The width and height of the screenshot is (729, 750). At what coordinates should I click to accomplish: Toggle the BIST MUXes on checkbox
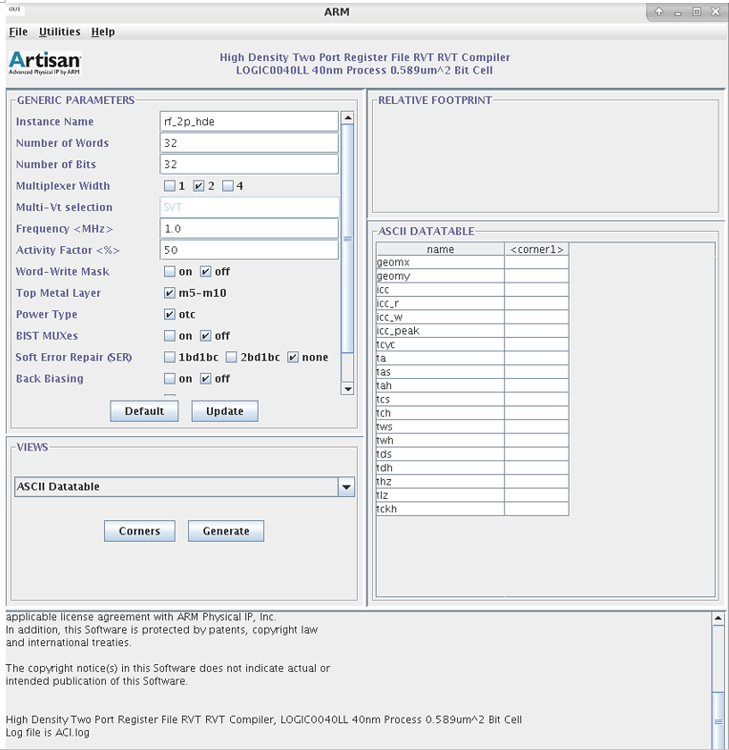[x=170, y=336]
